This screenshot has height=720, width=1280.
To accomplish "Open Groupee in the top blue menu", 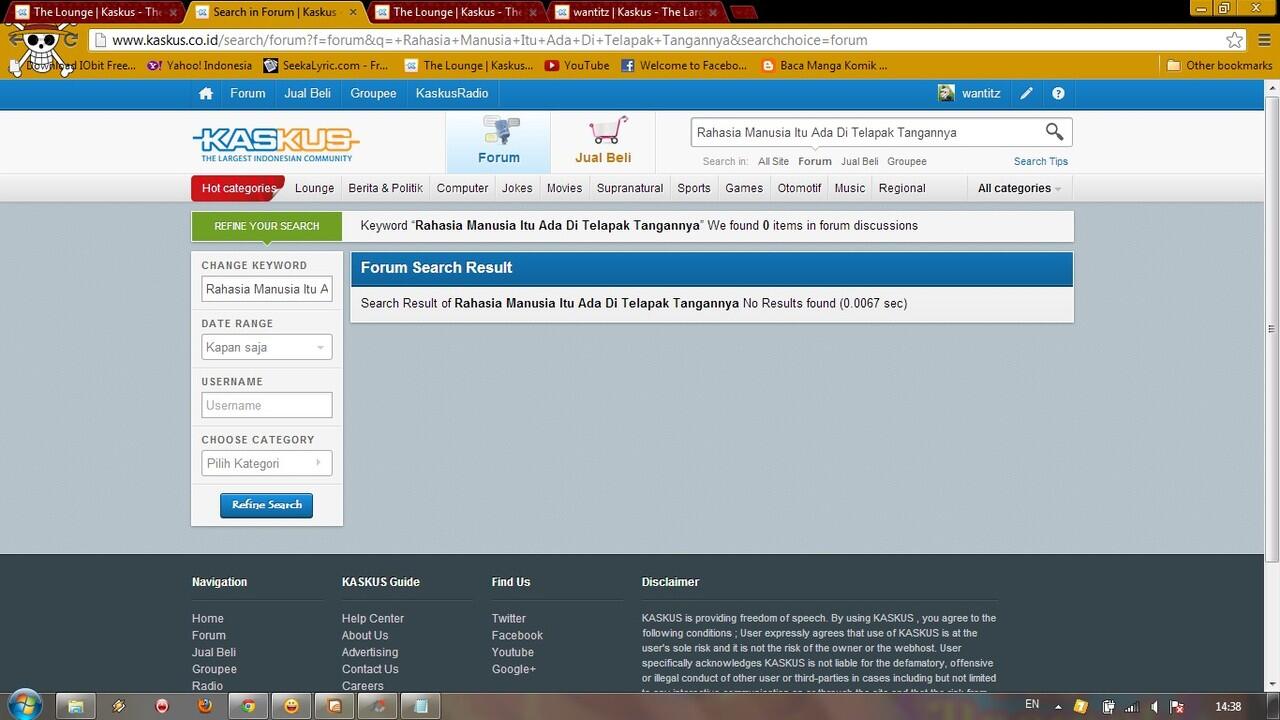I will pos(374,93).
